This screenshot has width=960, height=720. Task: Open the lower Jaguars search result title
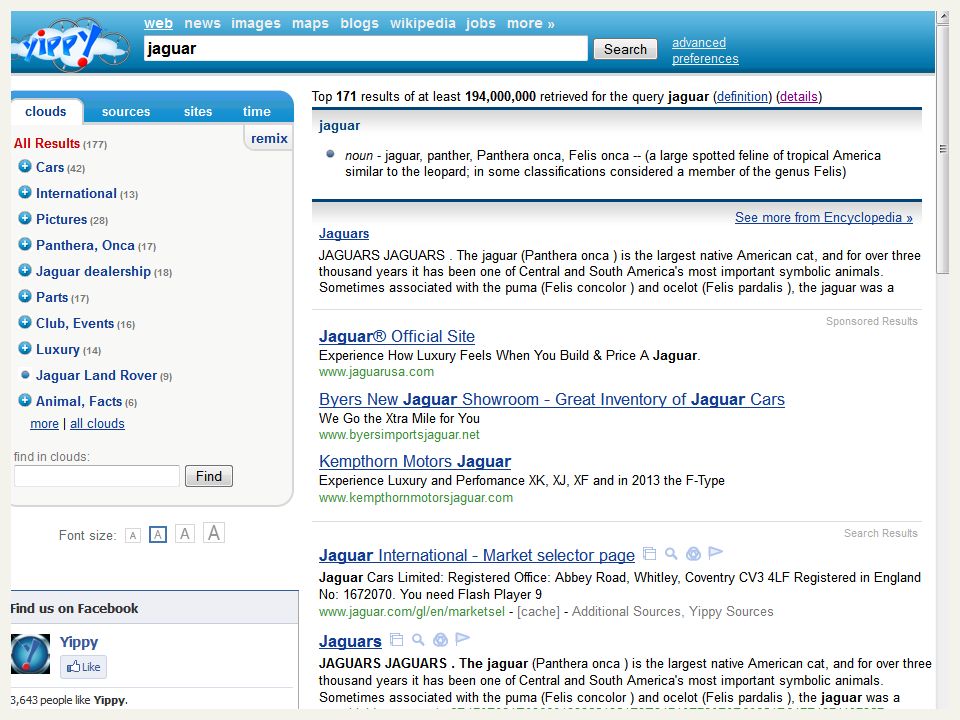350,641
